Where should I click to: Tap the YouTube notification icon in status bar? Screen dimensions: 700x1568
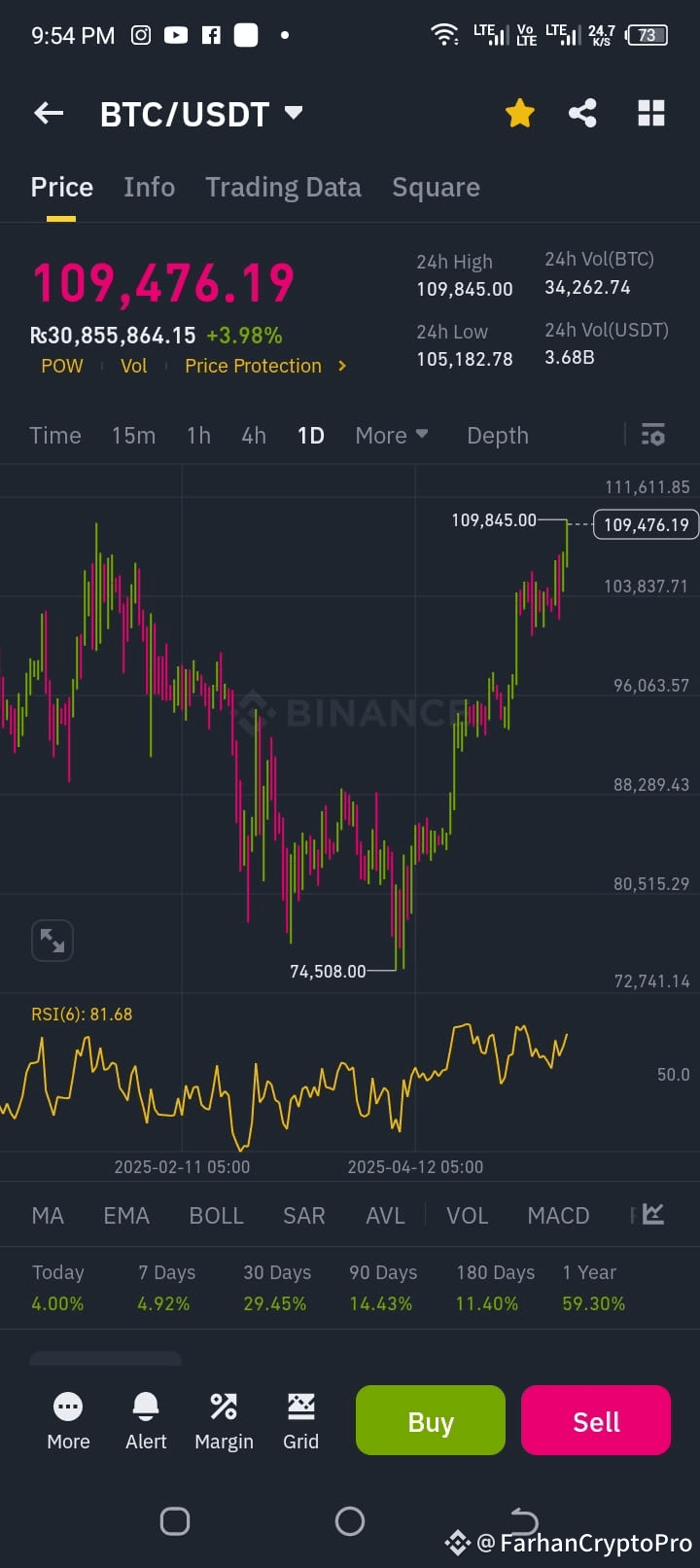click(x=176, y=35)
